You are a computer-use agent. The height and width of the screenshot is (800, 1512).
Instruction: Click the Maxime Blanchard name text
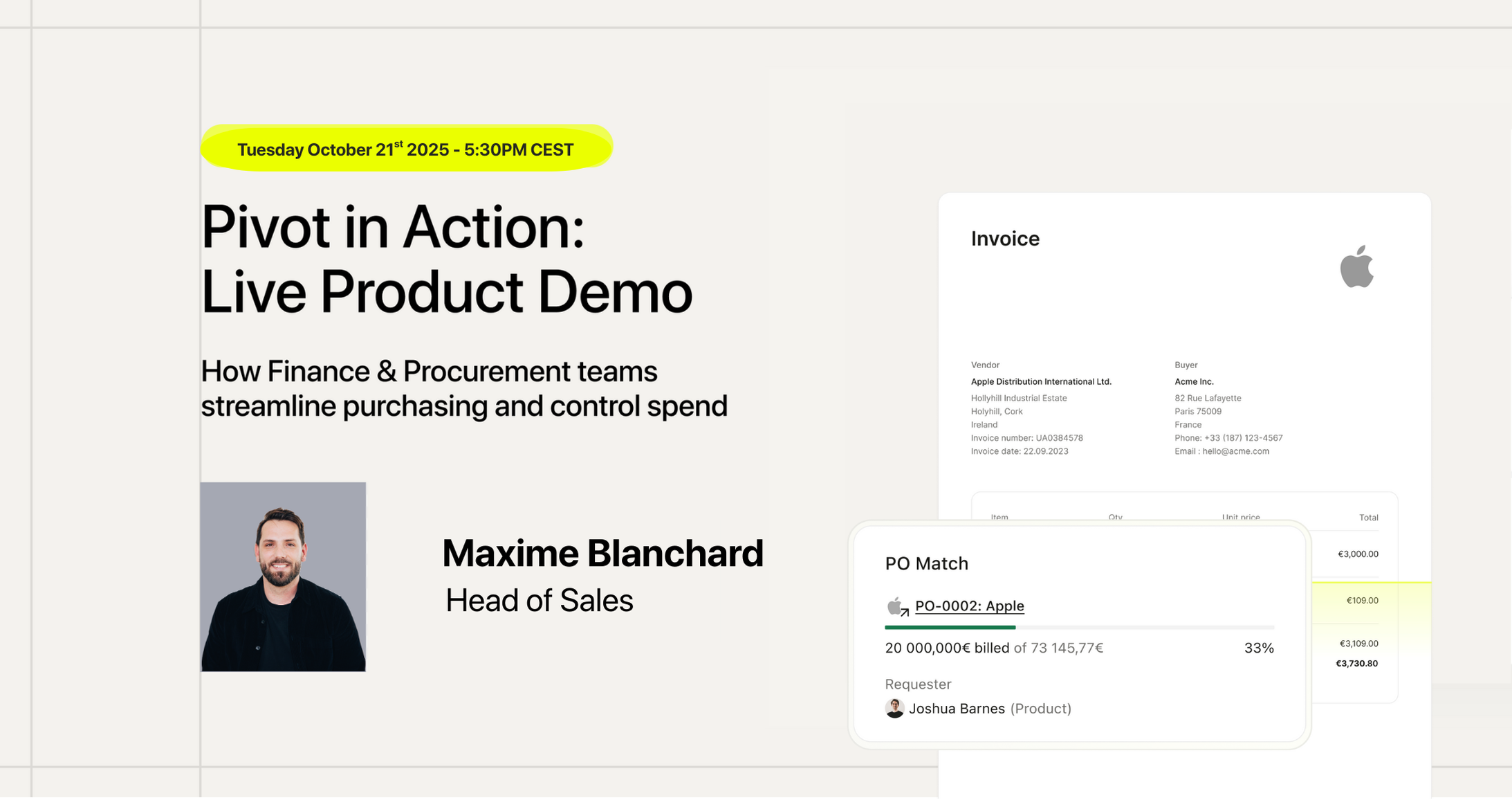click(602, 553)
